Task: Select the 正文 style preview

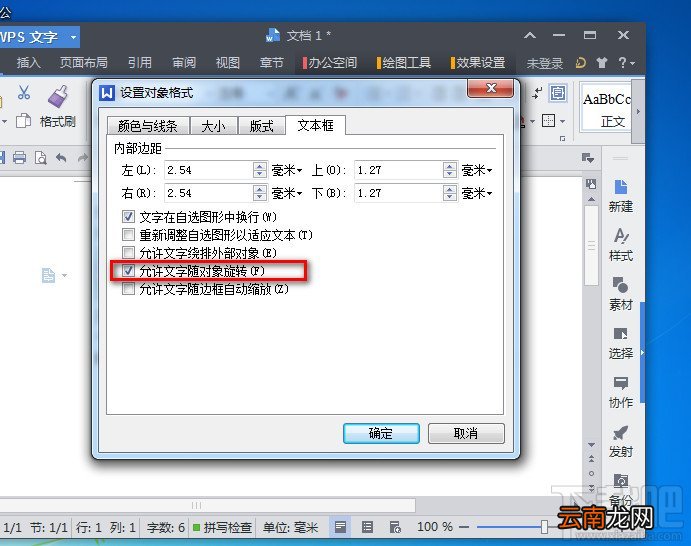Action: (606, 109)
